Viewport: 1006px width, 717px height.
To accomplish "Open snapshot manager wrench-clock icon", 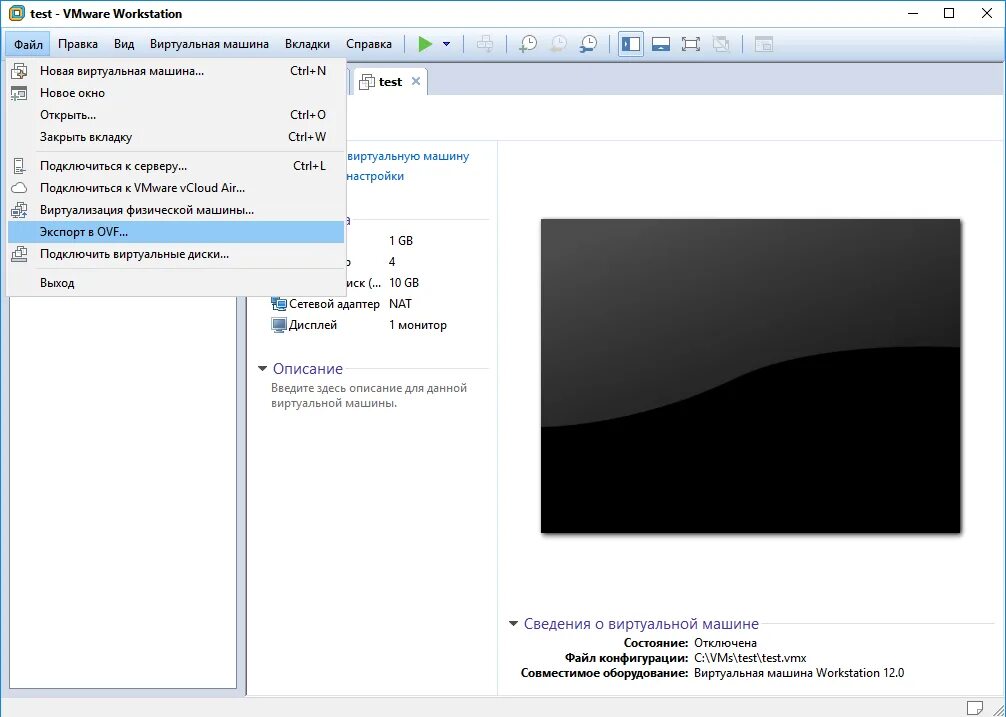I will (588, 44).
